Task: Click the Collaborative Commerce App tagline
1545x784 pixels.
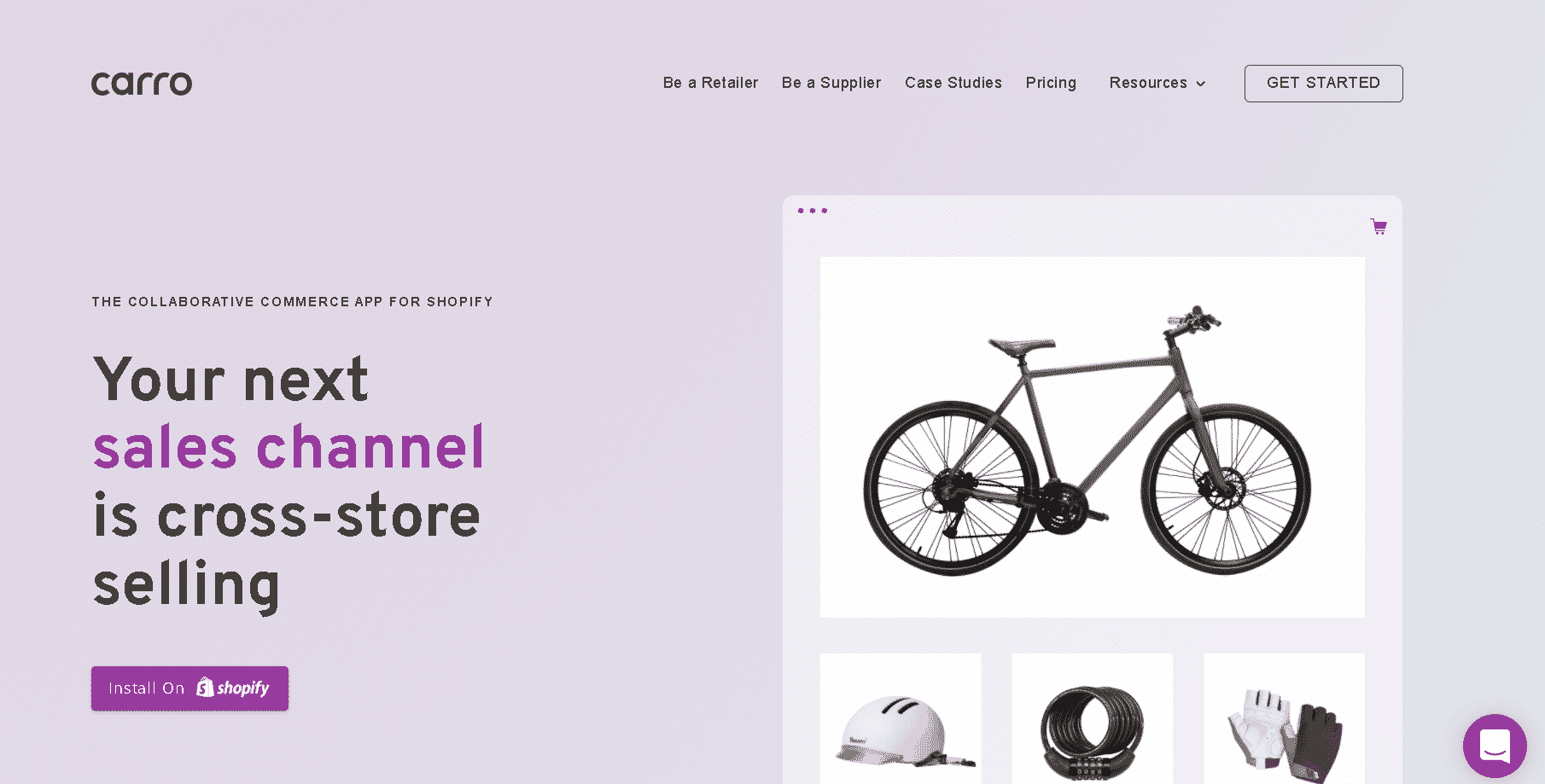Action: [293, 302]
